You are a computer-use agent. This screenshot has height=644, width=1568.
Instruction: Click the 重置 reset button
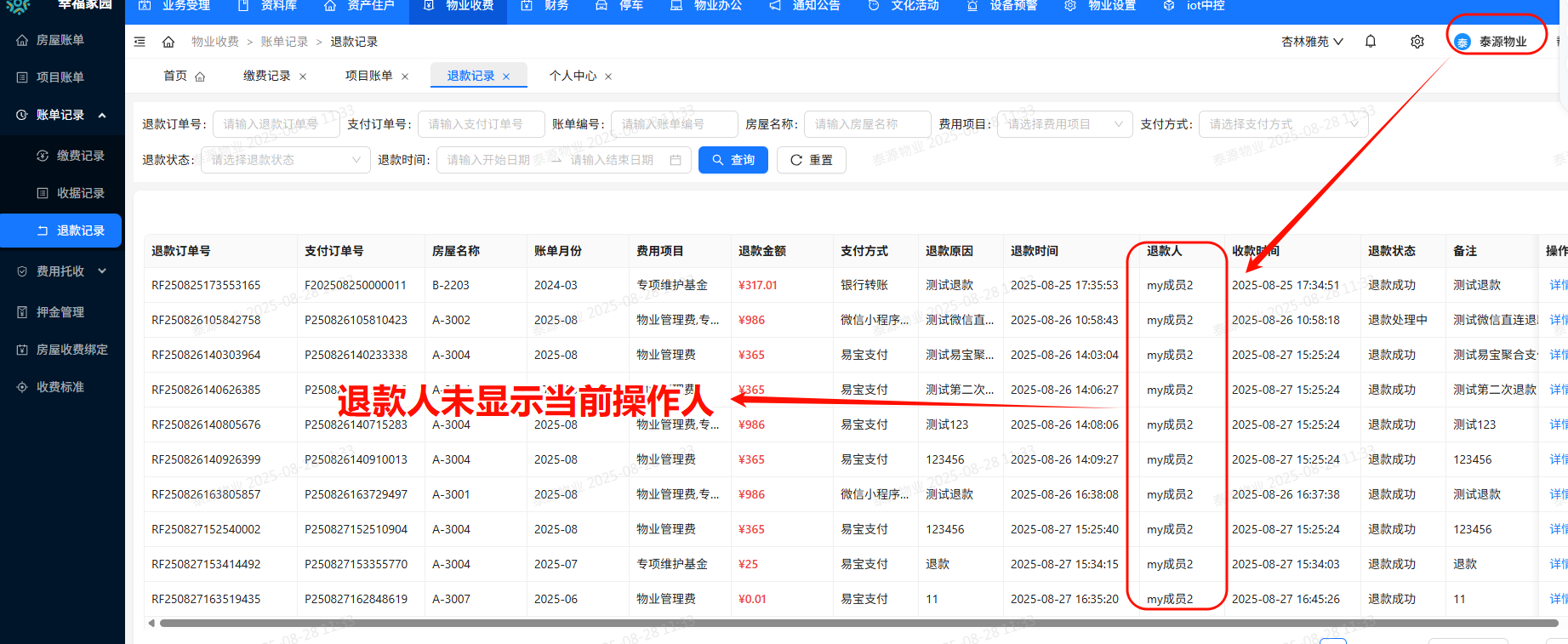click(x=811, y=160)
